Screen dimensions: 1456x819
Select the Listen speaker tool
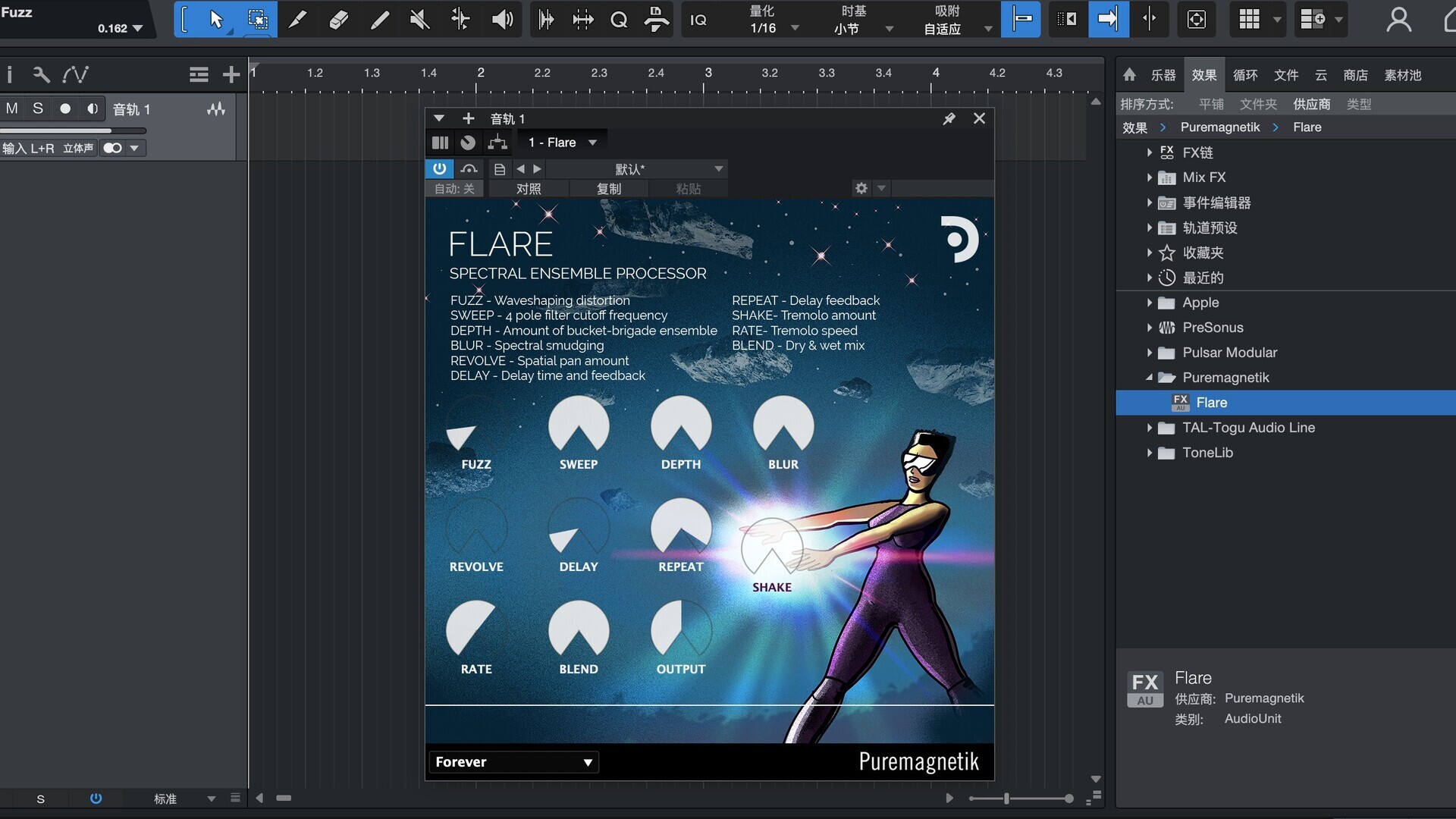[x=502, y=19]
